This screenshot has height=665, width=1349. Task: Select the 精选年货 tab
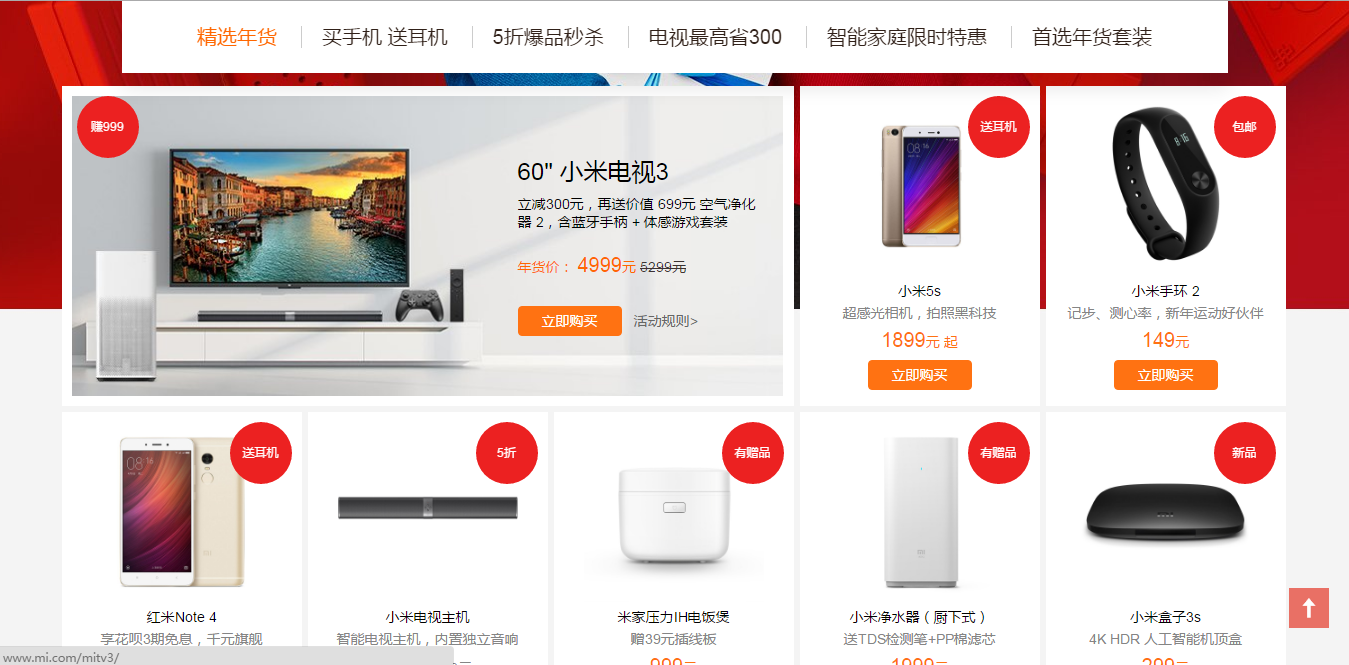pyautogui.click(x=237, y=38)
